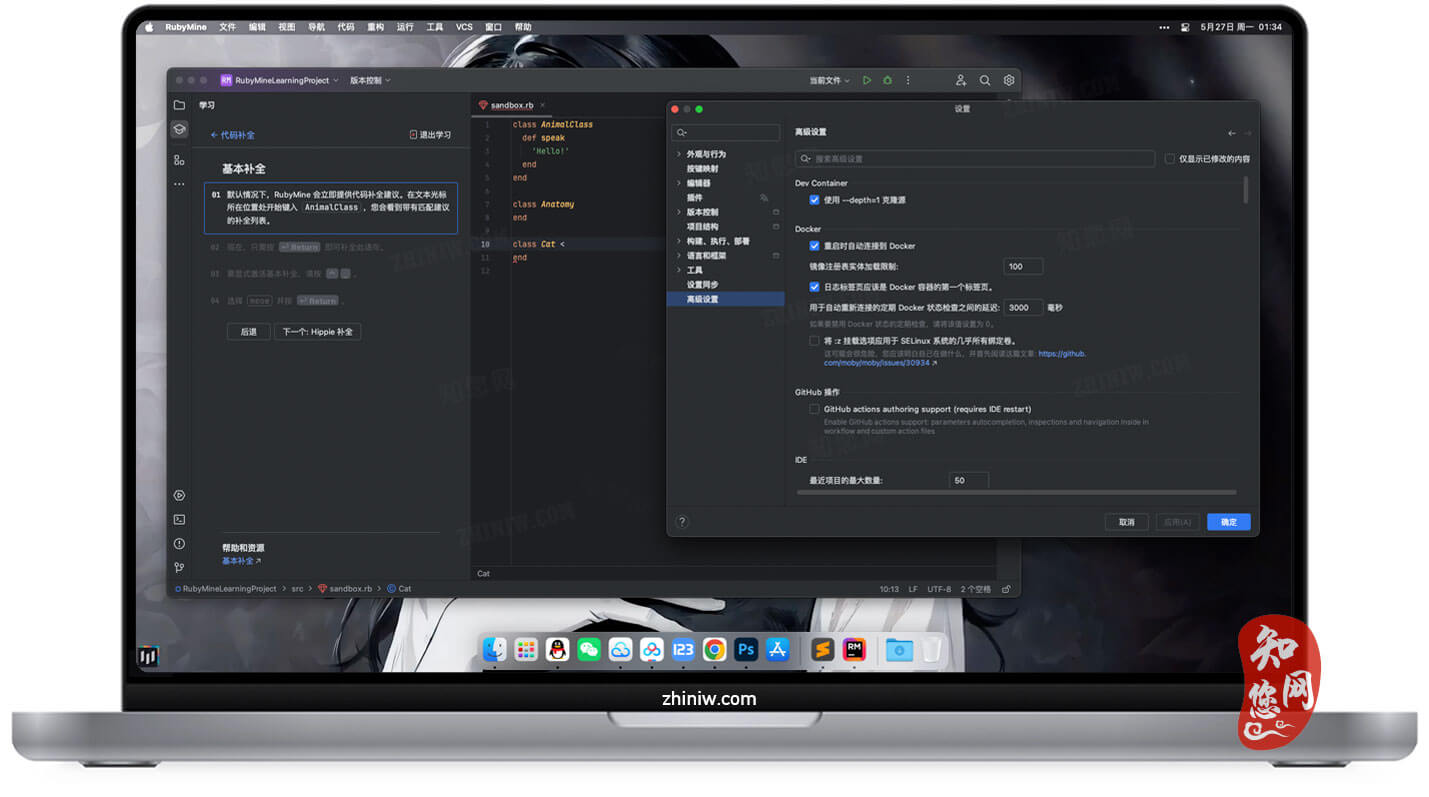Enable the ':z 挂载选项' SELinux checkbox
Viewport: 1429px width, 797px height.
click(x=814, y=341)
